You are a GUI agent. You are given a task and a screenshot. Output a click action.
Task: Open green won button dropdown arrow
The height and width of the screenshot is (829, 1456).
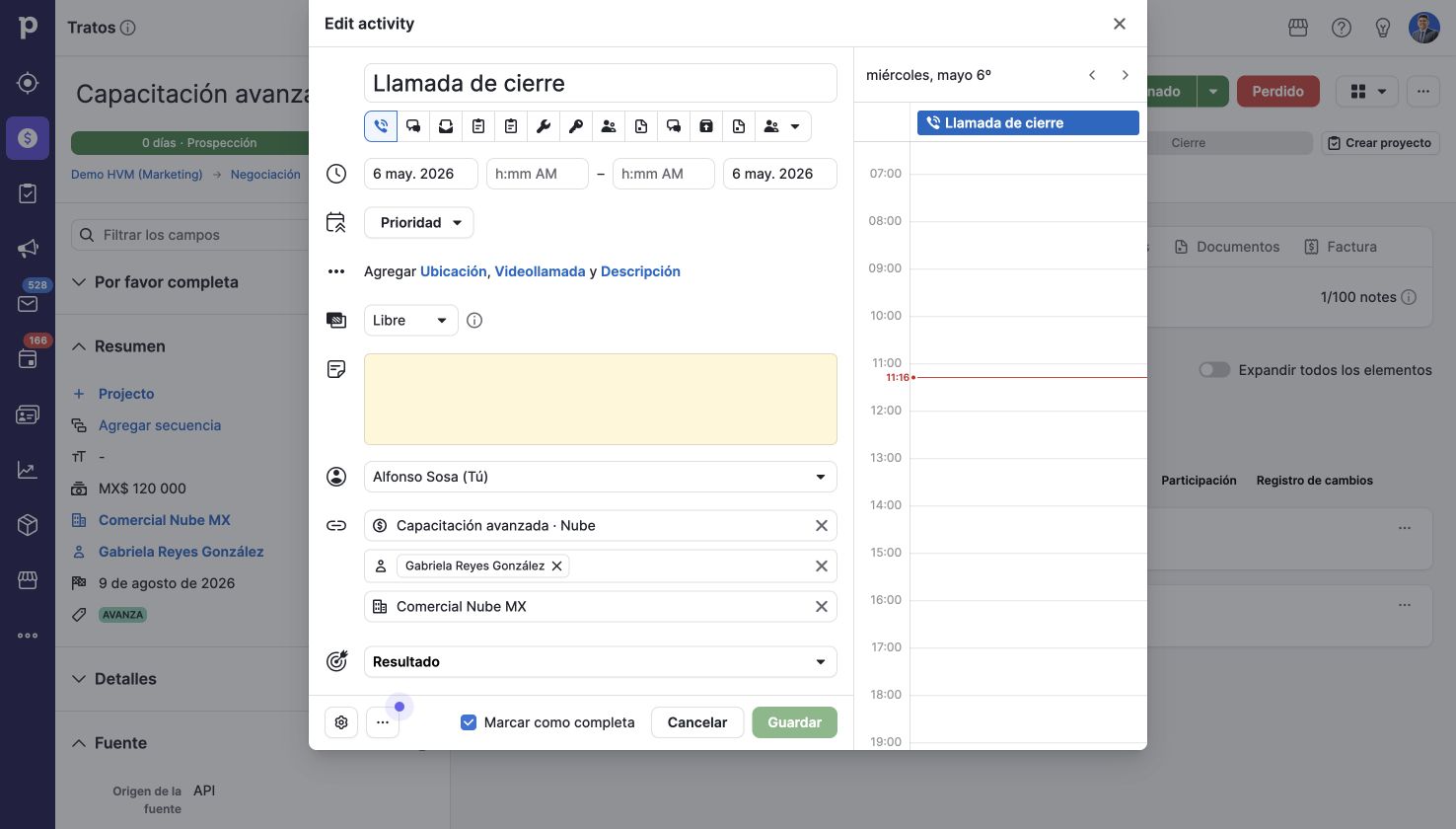pyautogui.click(x=1212, y=92)
